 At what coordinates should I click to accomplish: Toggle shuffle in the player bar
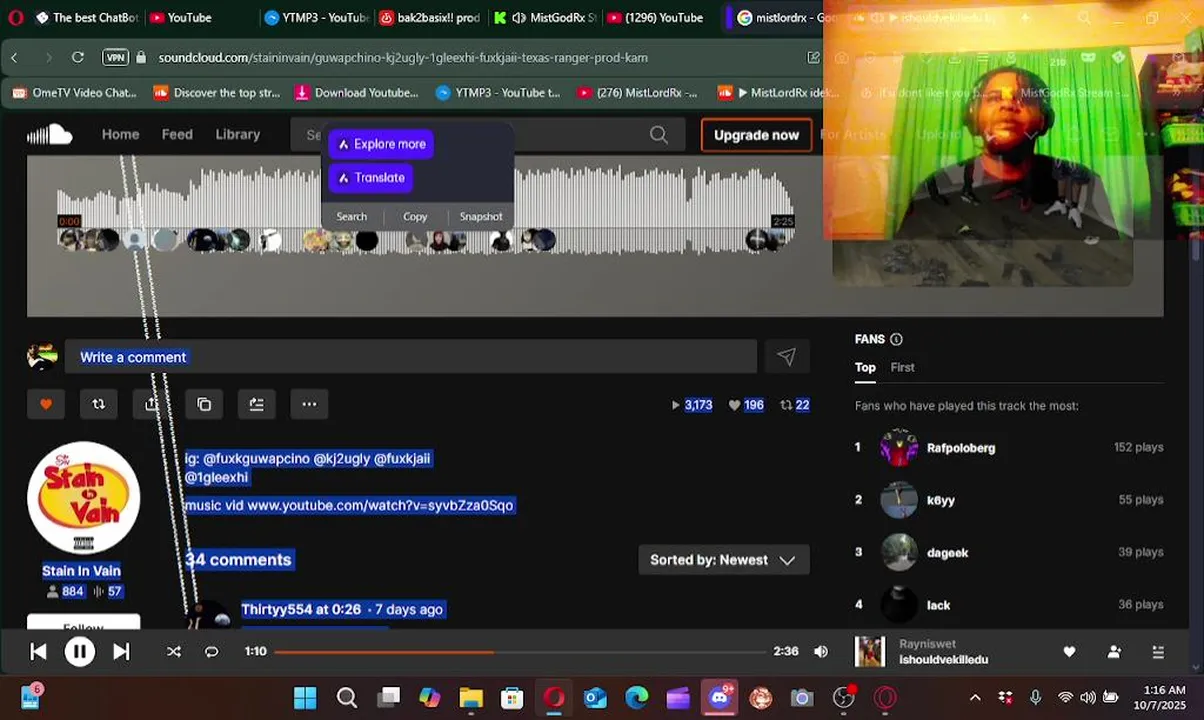pos(173,652)
